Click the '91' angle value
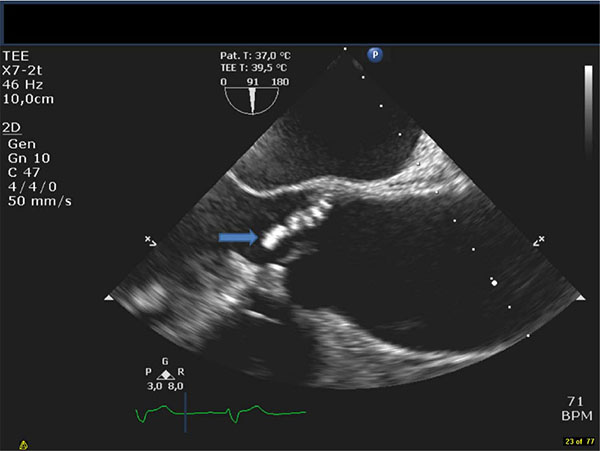The height and width of the screenshot is (451, 600). pyautogui.click(x=253, y=82)
